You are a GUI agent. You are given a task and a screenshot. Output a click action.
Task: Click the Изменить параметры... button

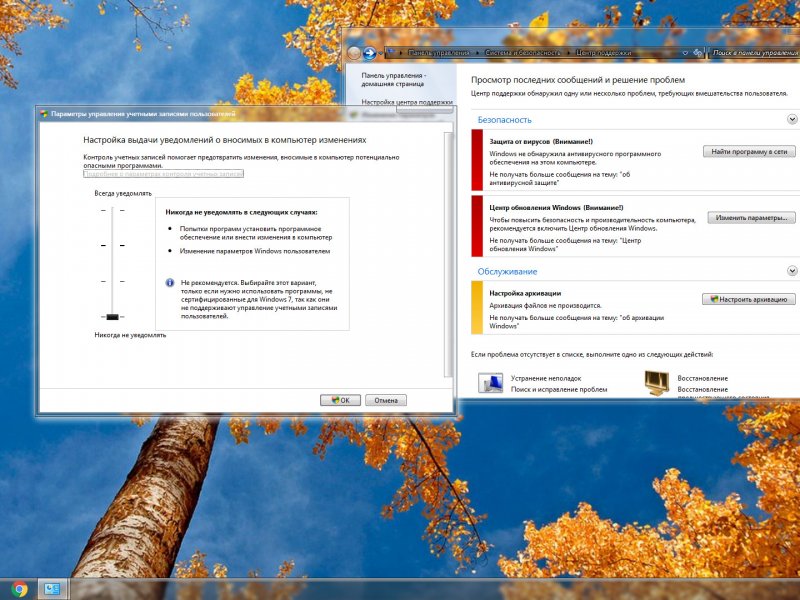coord(751,218)
